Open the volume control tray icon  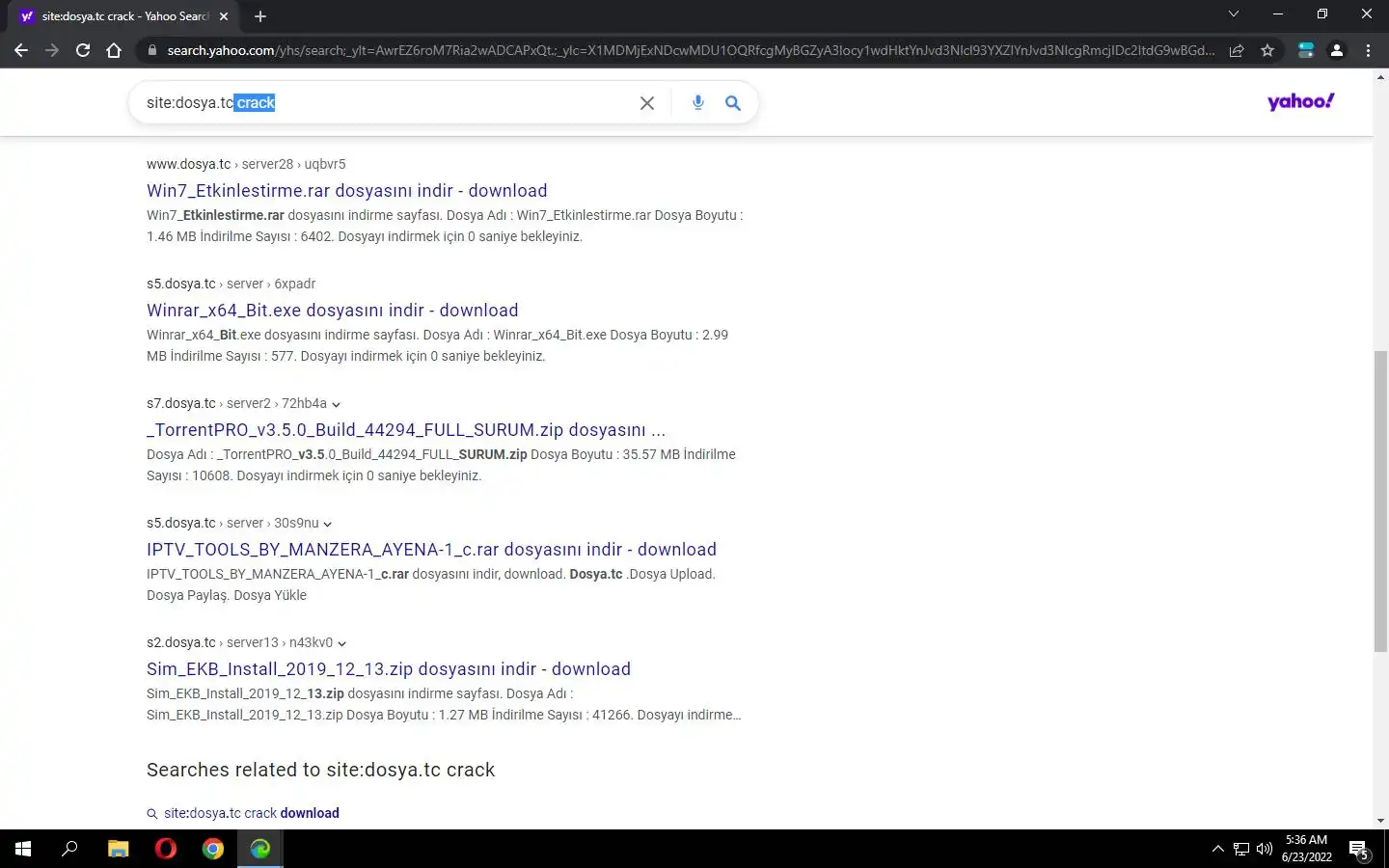pos(1265,849)
